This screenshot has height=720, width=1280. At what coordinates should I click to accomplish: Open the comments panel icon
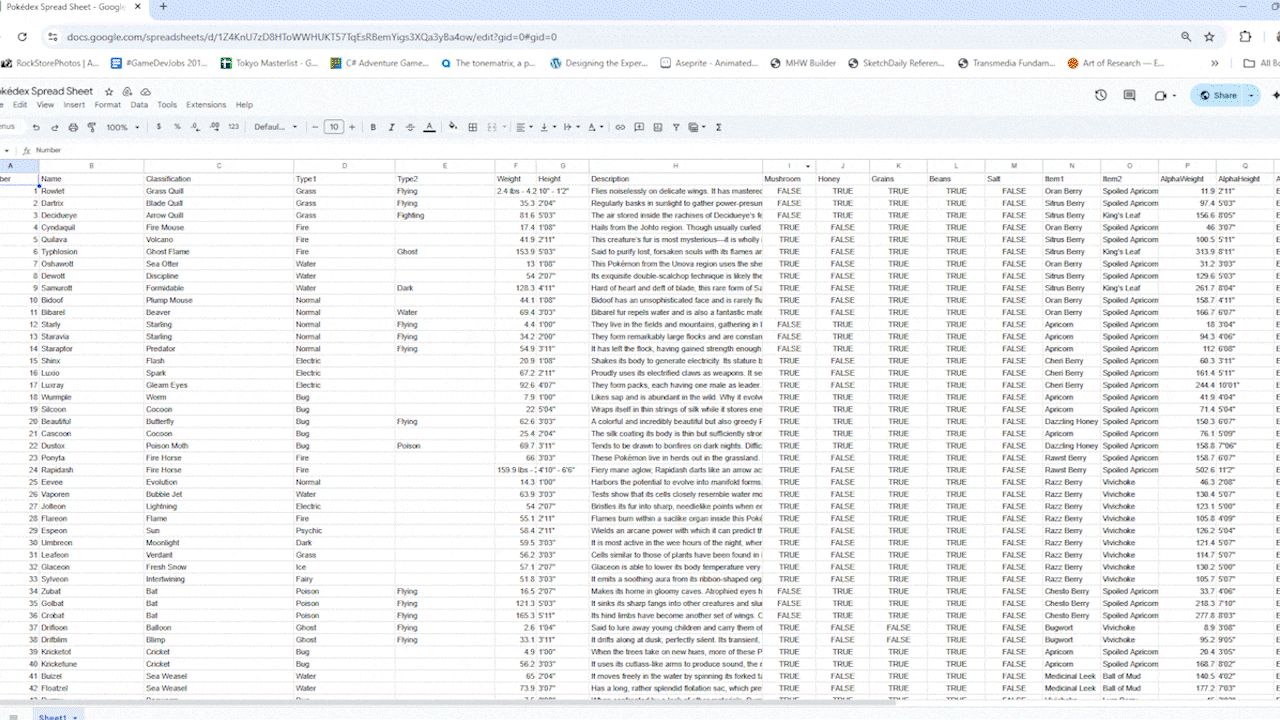(x=1129, y=95)
